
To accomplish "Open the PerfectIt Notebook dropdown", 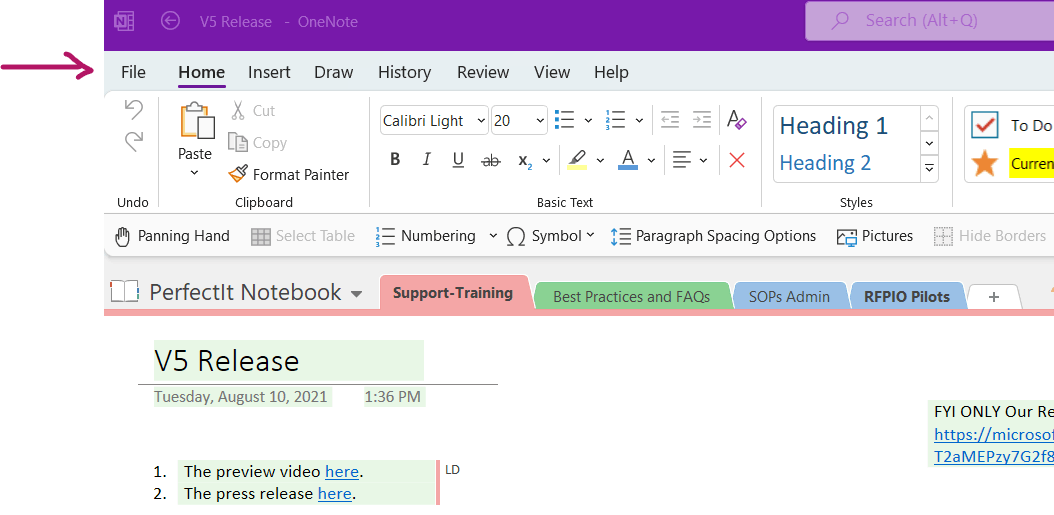I will pos(357,294).
